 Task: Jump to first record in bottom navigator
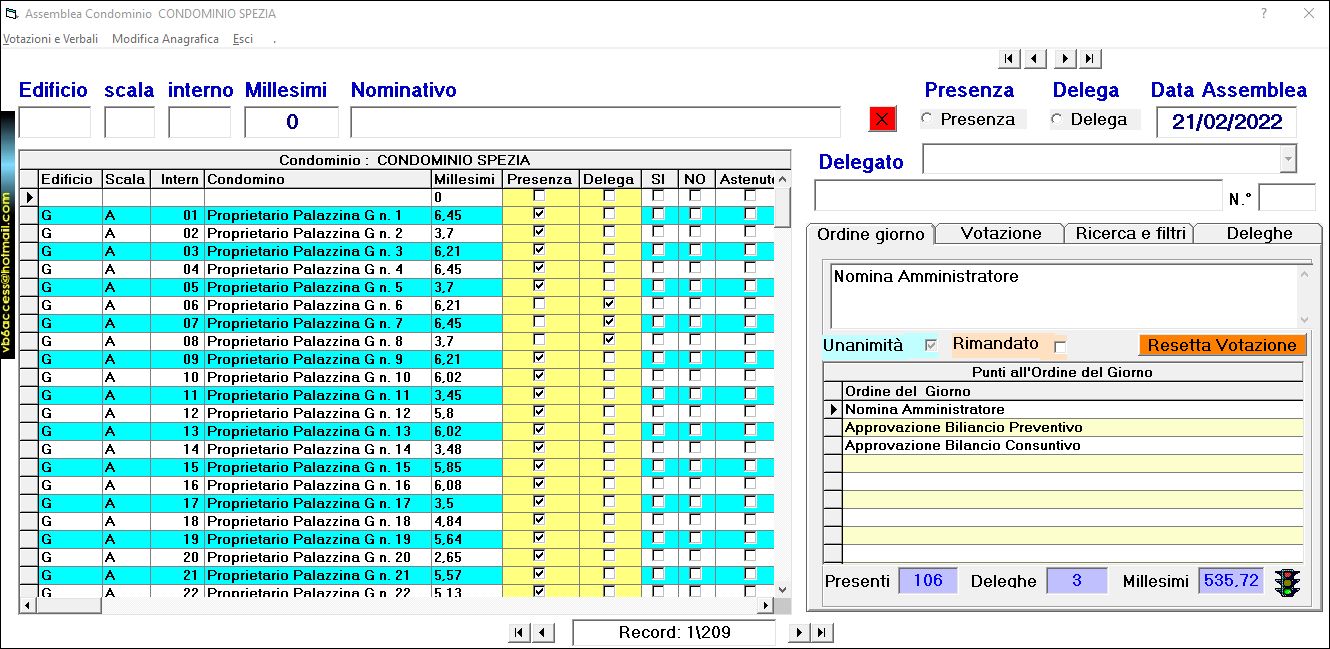(x=519, y=632)
